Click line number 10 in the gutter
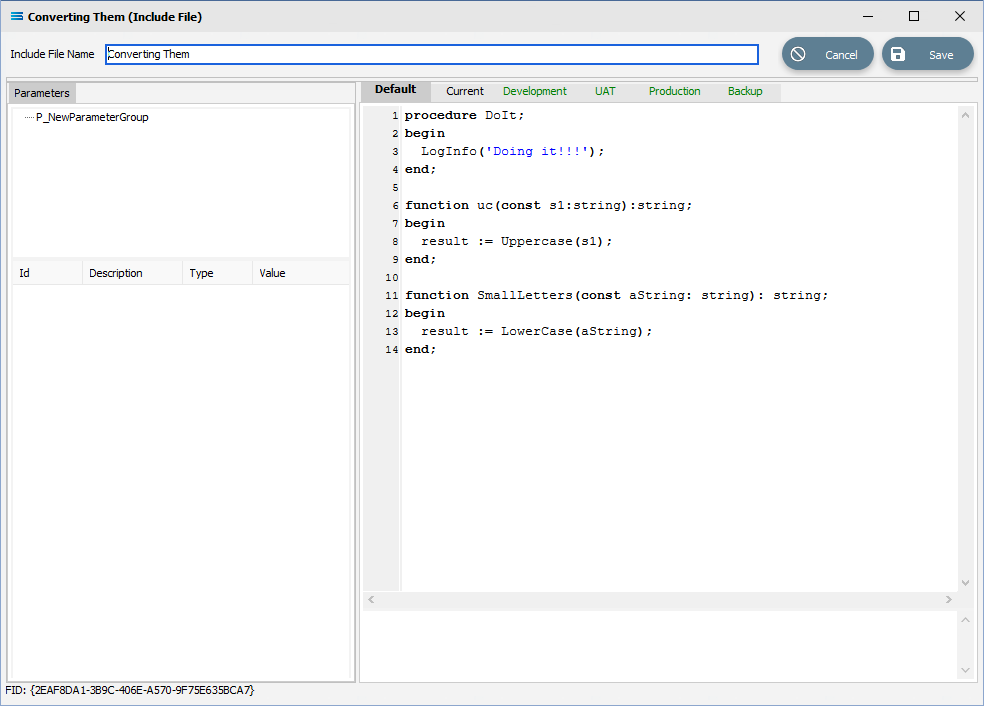984x706 pixels. click(x=392, y=277)
